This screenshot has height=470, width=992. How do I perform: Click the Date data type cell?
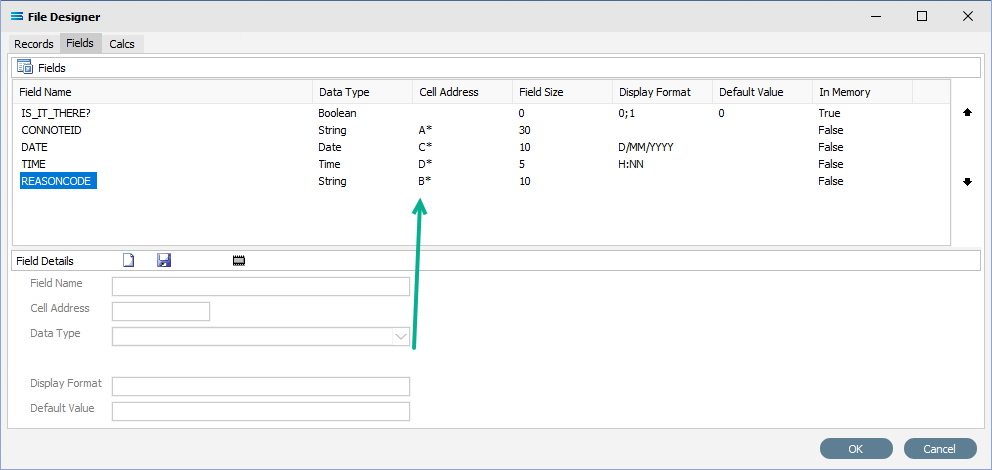point(330,147)
